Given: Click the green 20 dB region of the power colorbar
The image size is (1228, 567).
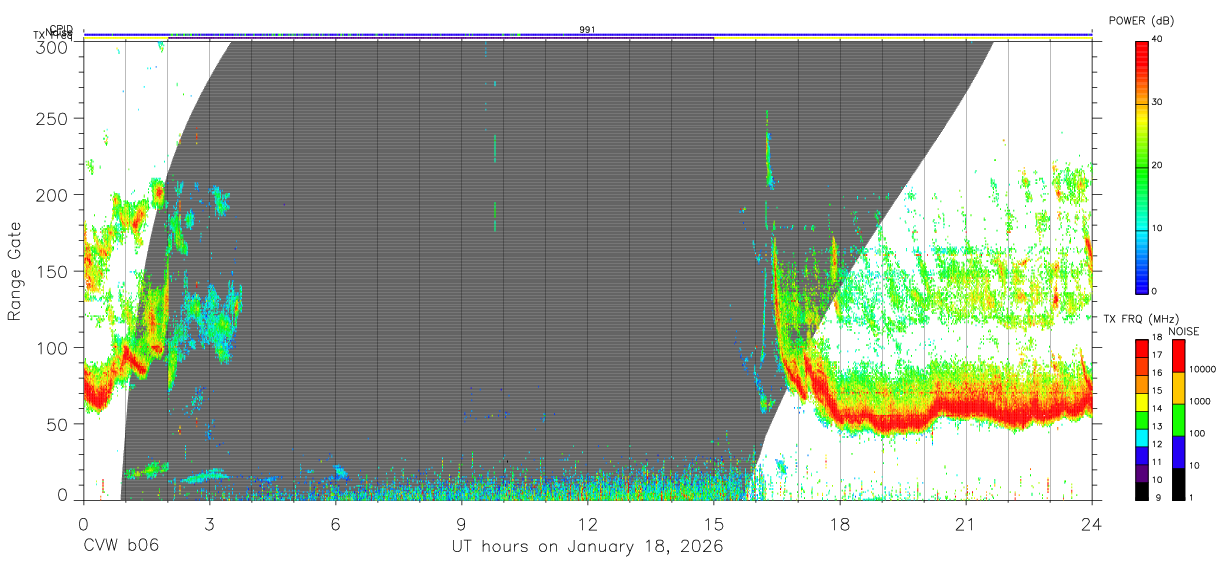Looking at the screenshot, I should pos(1142,166).
